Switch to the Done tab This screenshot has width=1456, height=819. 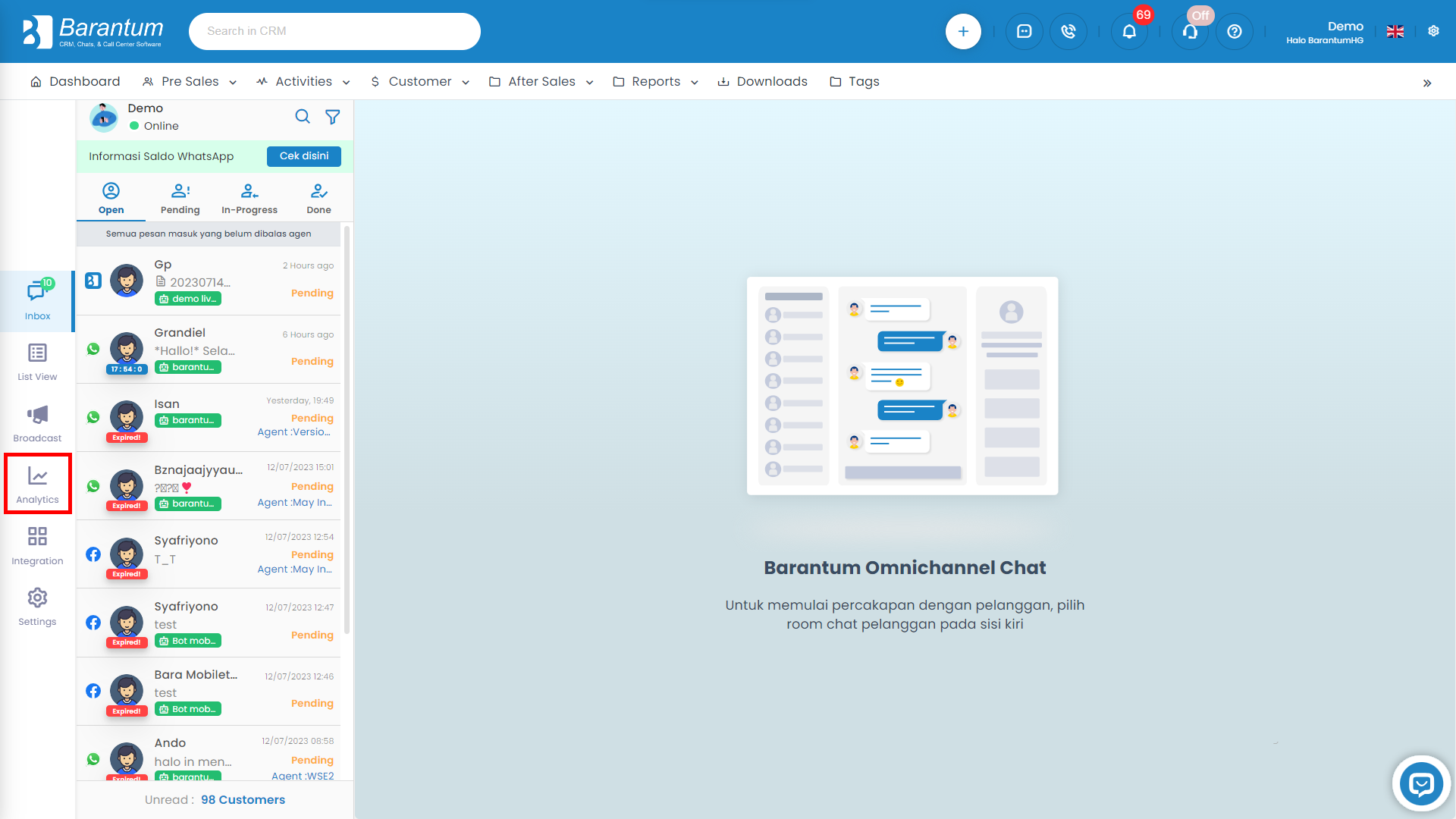coord(318,199)
